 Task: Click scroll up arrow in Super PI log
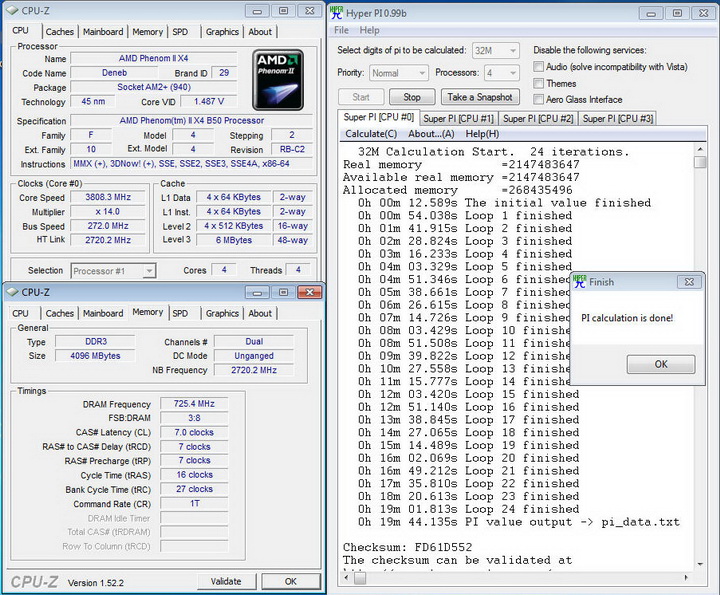pos(700,149)
